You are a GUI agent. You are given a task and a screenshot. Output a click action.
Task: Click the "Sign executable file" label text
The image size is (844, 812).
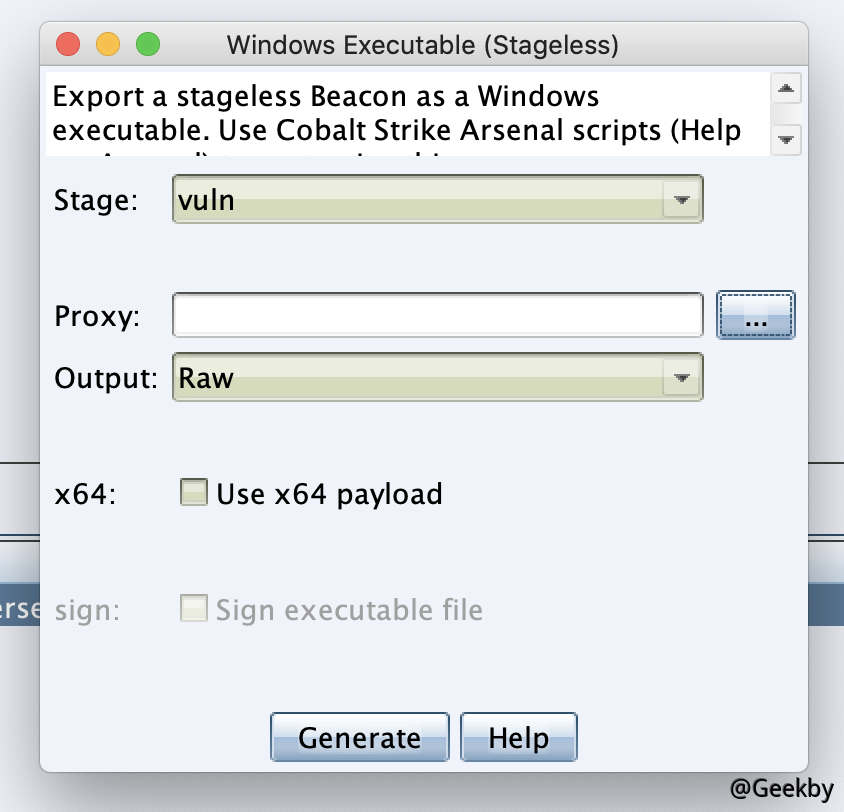coord(349,610)
